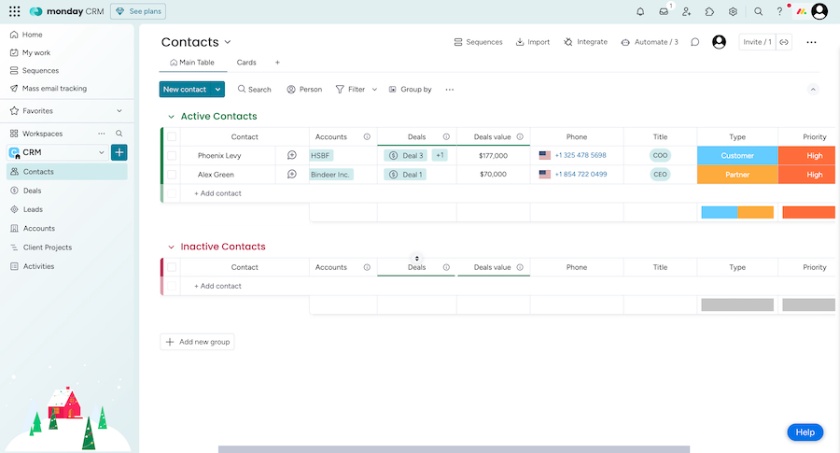Open the New contact dropdown arrow
Screen dimensions: 840x453
pyautogui.click(x=218, y=89)
